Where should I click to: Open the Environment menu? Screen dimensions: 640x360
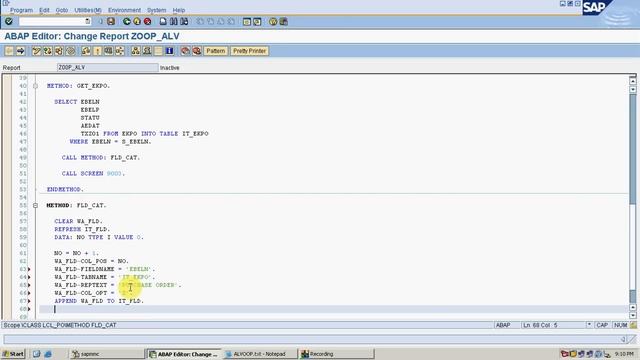[124, 10]
